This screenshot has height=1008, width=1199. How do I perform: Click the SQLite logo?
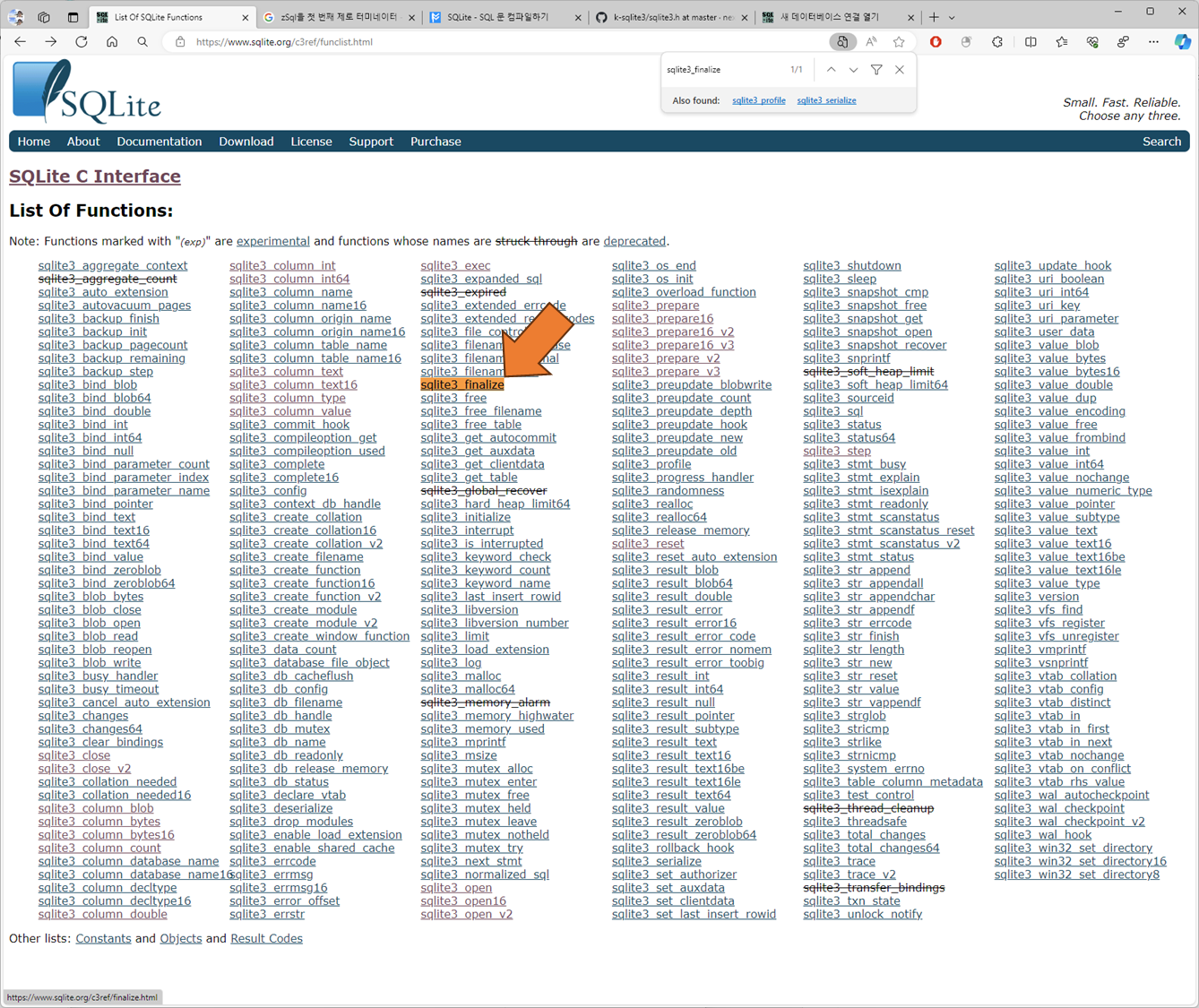(87, 91)
